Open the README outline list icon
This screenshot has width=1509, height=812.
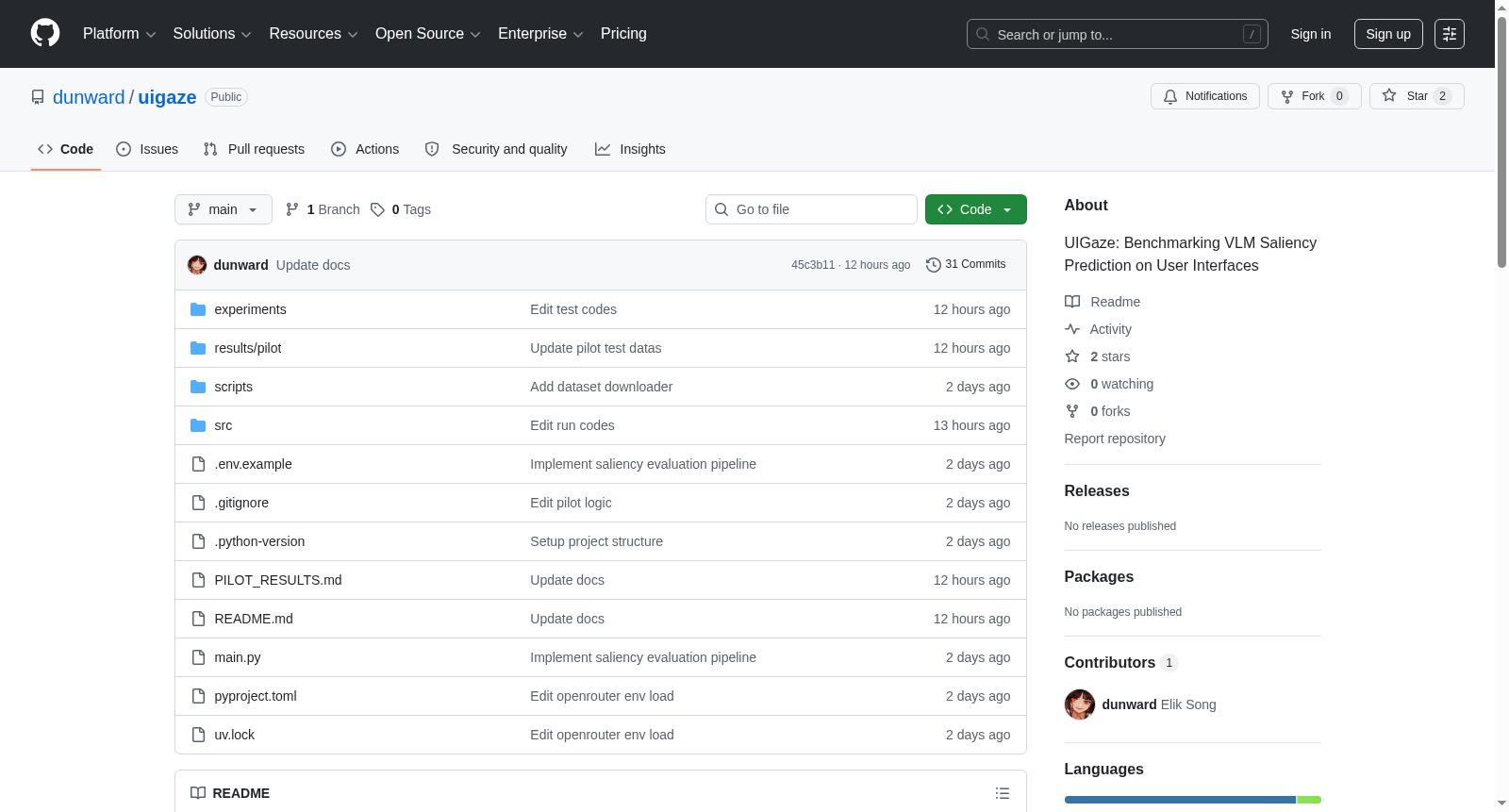1003,793
